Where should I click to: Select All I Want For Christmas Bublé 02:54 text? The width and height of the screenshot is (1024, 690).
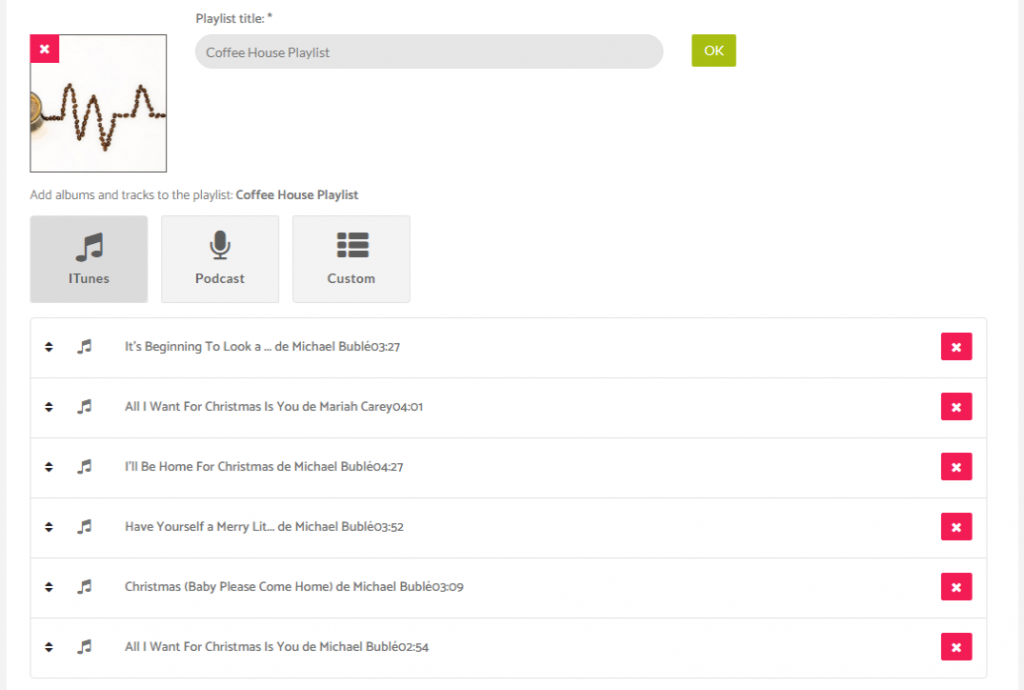click(276, 647)
